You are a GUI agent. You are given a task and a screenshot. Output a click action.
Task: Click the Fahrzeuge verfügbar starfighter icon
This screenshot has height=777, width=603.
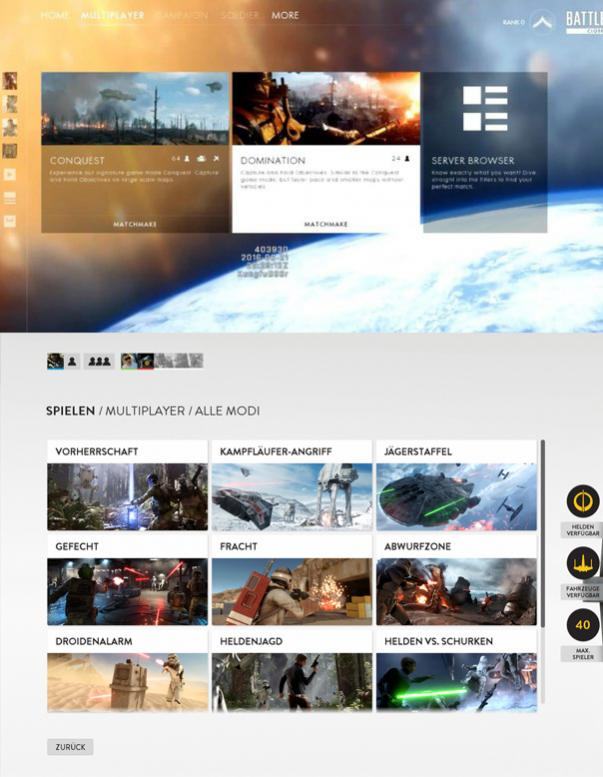583,563
